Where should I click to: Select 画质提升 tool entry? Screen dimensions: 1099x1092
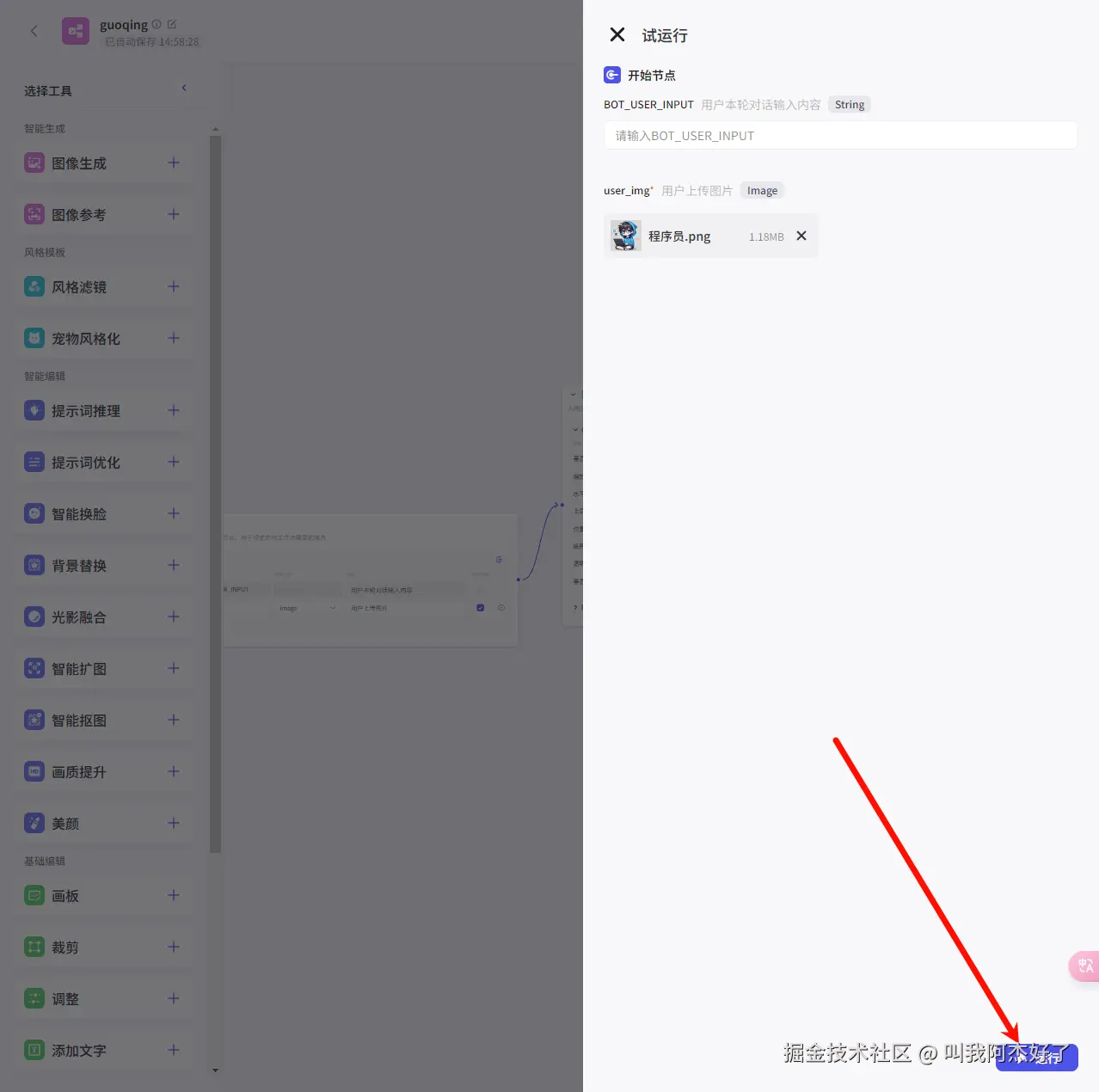click(103, 772)
